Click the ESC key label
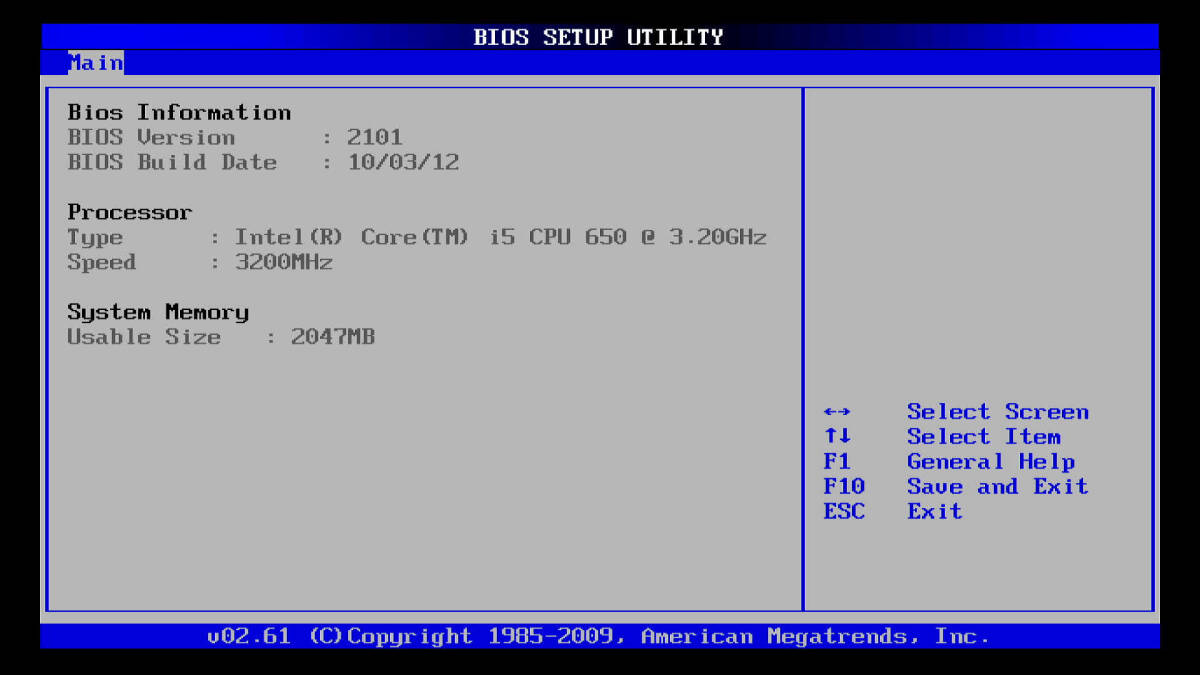This screenshot has width=1200, height=675. pos(844,511)
